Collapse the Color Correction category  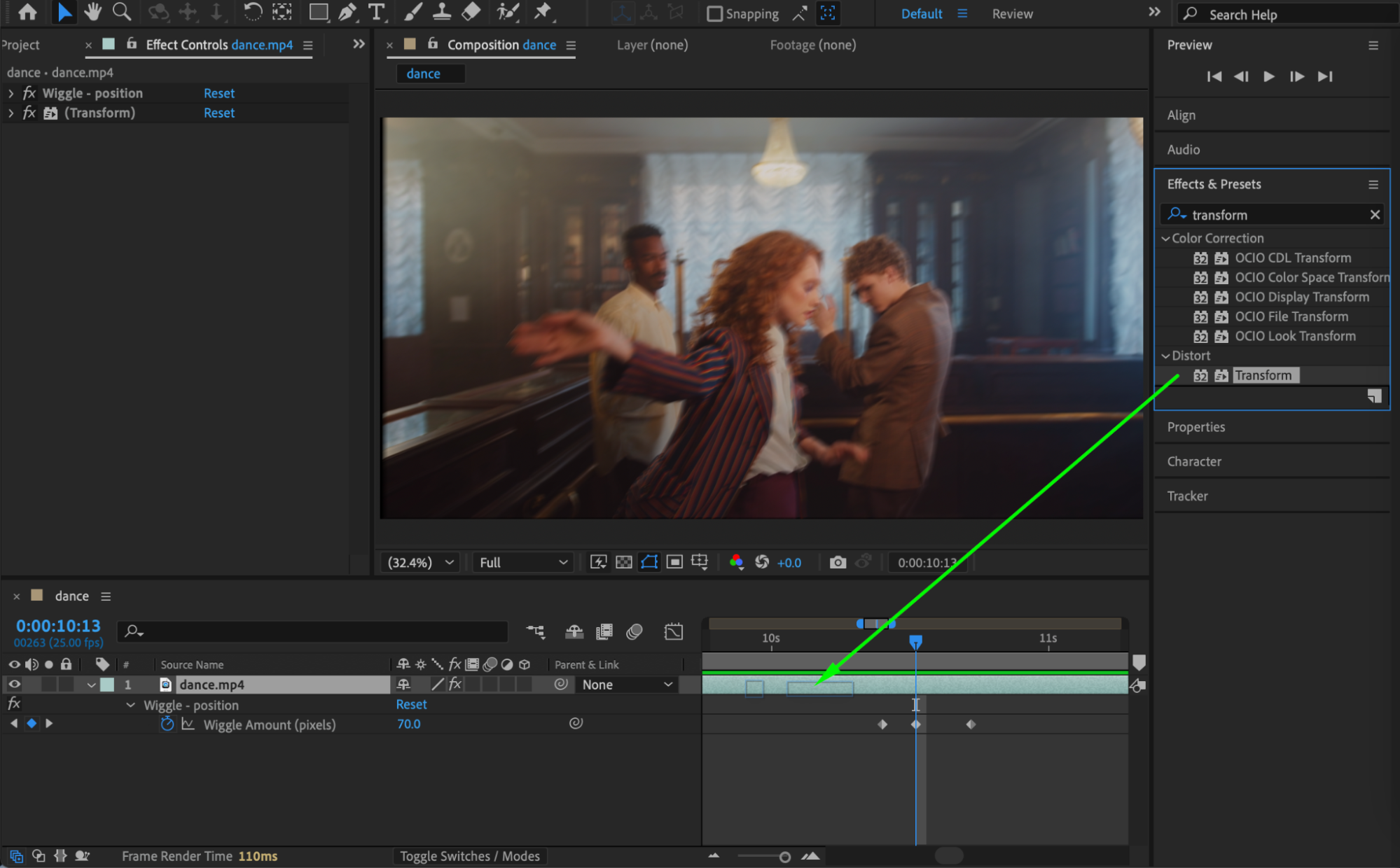pos(1165,238)
